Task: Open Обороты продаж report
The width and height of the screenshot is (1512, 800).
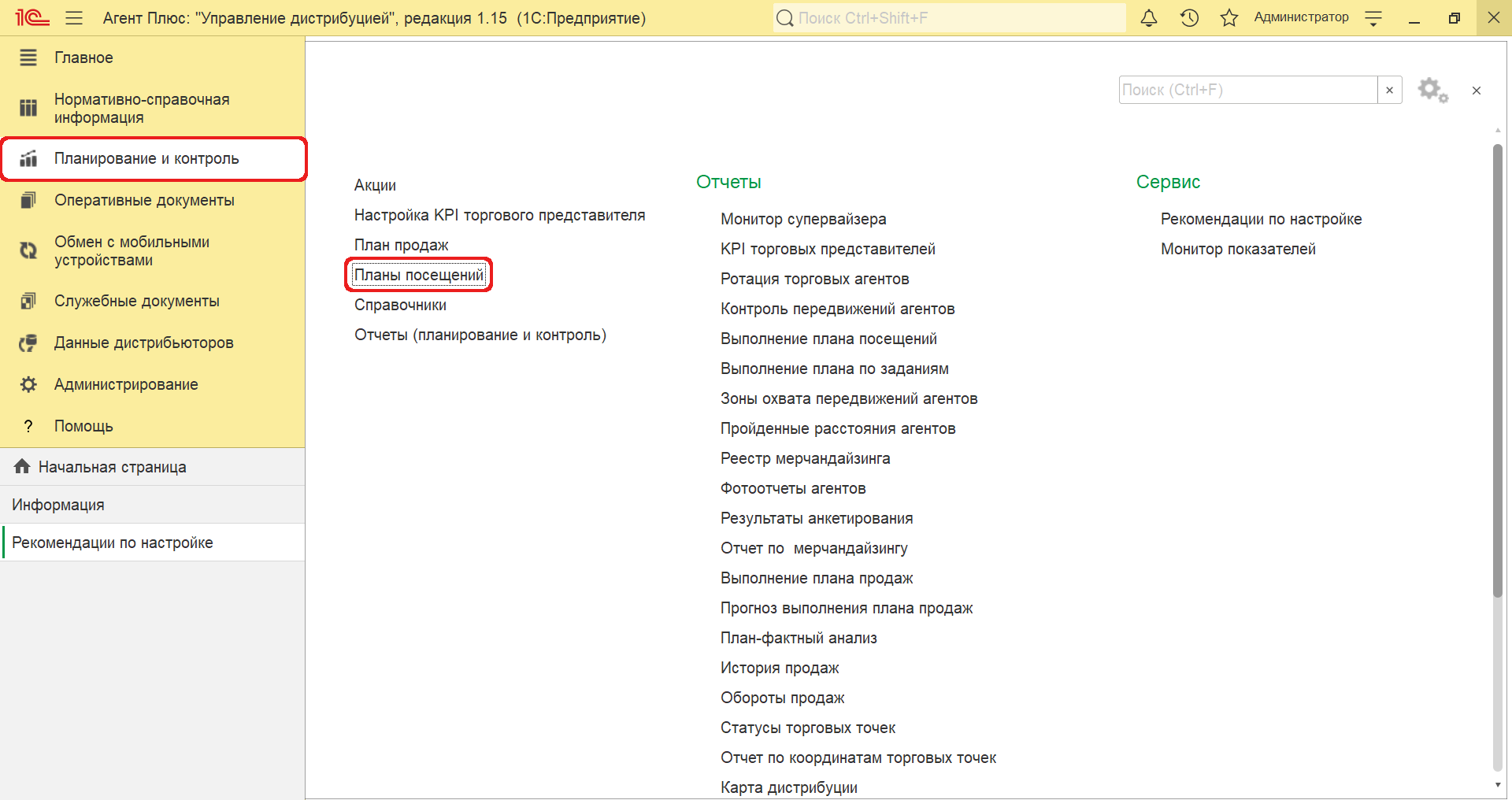Action: [782, 698]
